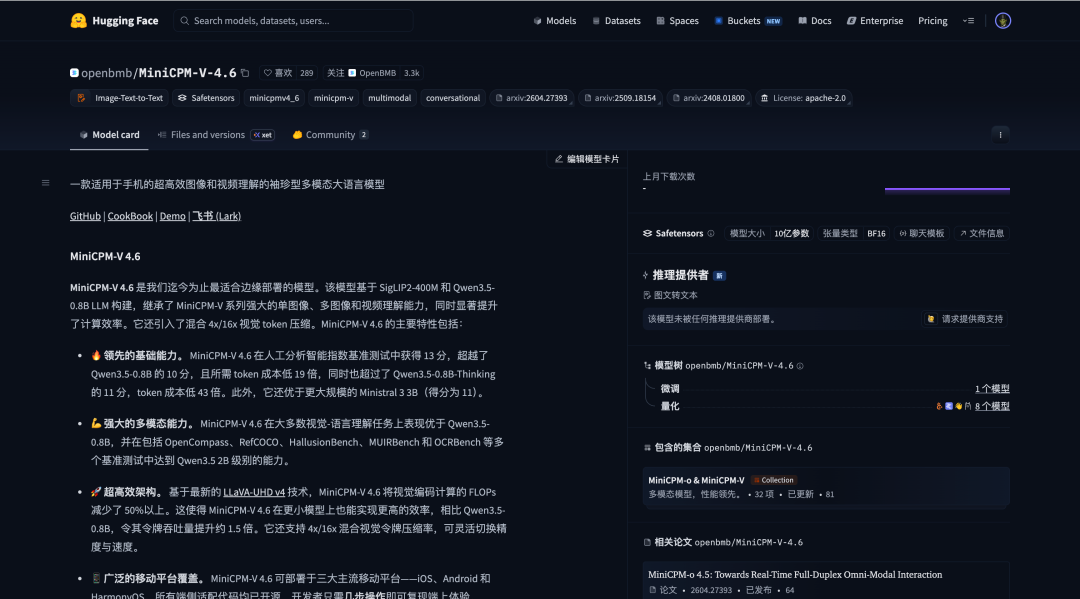The image size is (1080, 599).
Task: Go to the Docs page
Action: coord(814,21)
